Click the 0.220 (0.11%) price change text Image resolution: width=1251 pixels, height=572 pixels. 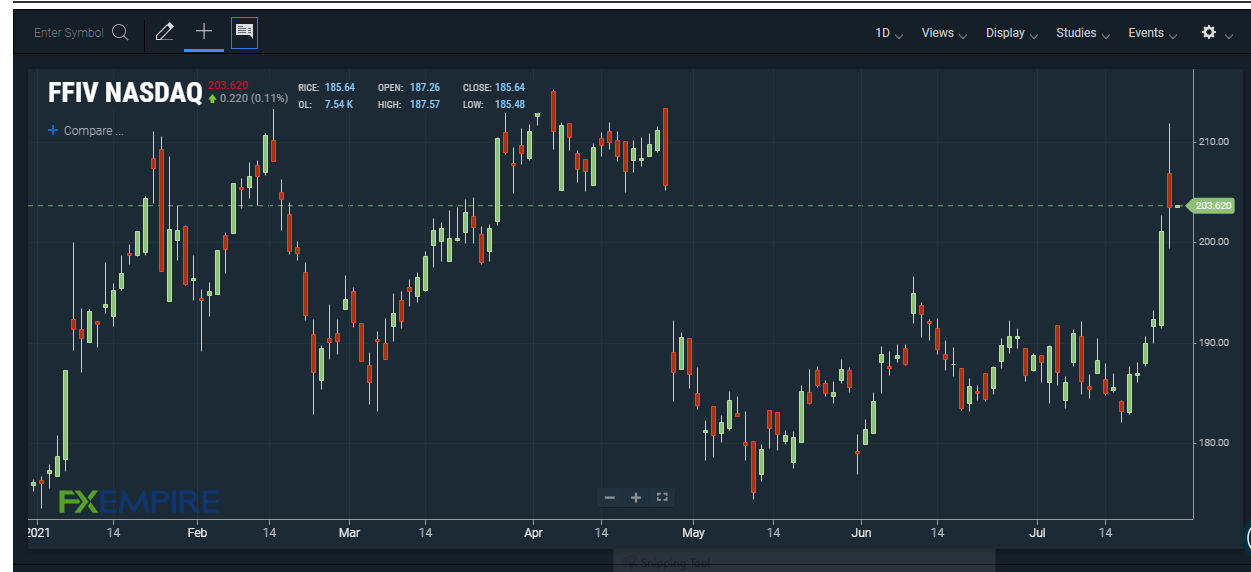254,98
